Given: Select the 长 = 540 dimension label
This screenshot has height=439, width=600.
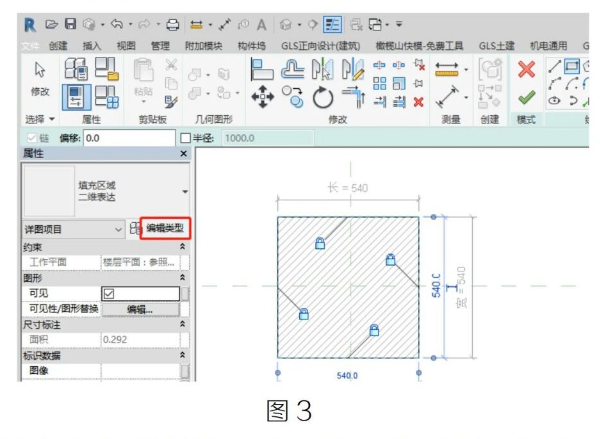Looking at the screenshot, I should 348,188.
